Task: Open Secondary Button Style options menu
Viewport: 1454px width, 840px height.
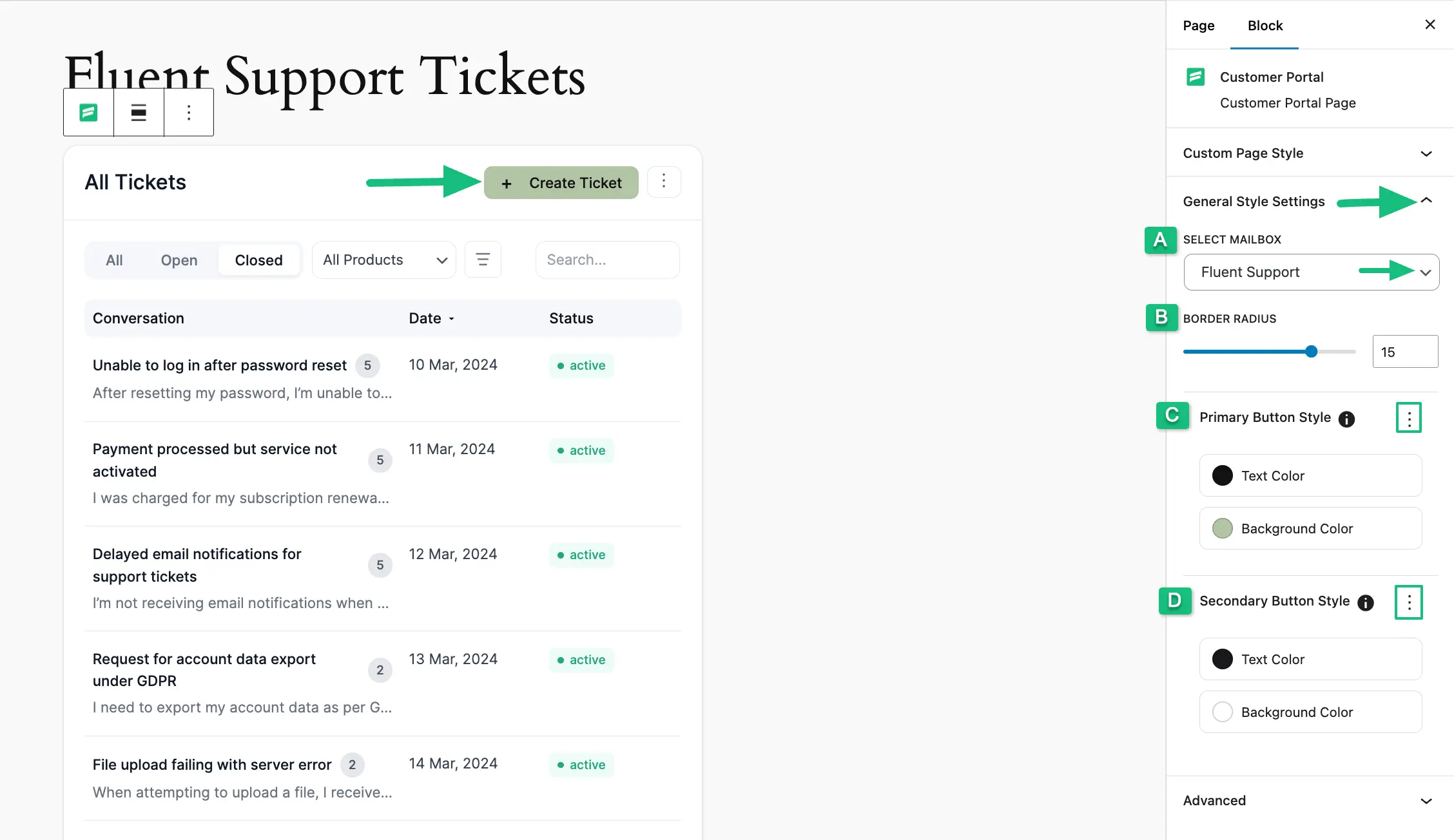Action: (1409, 602)
